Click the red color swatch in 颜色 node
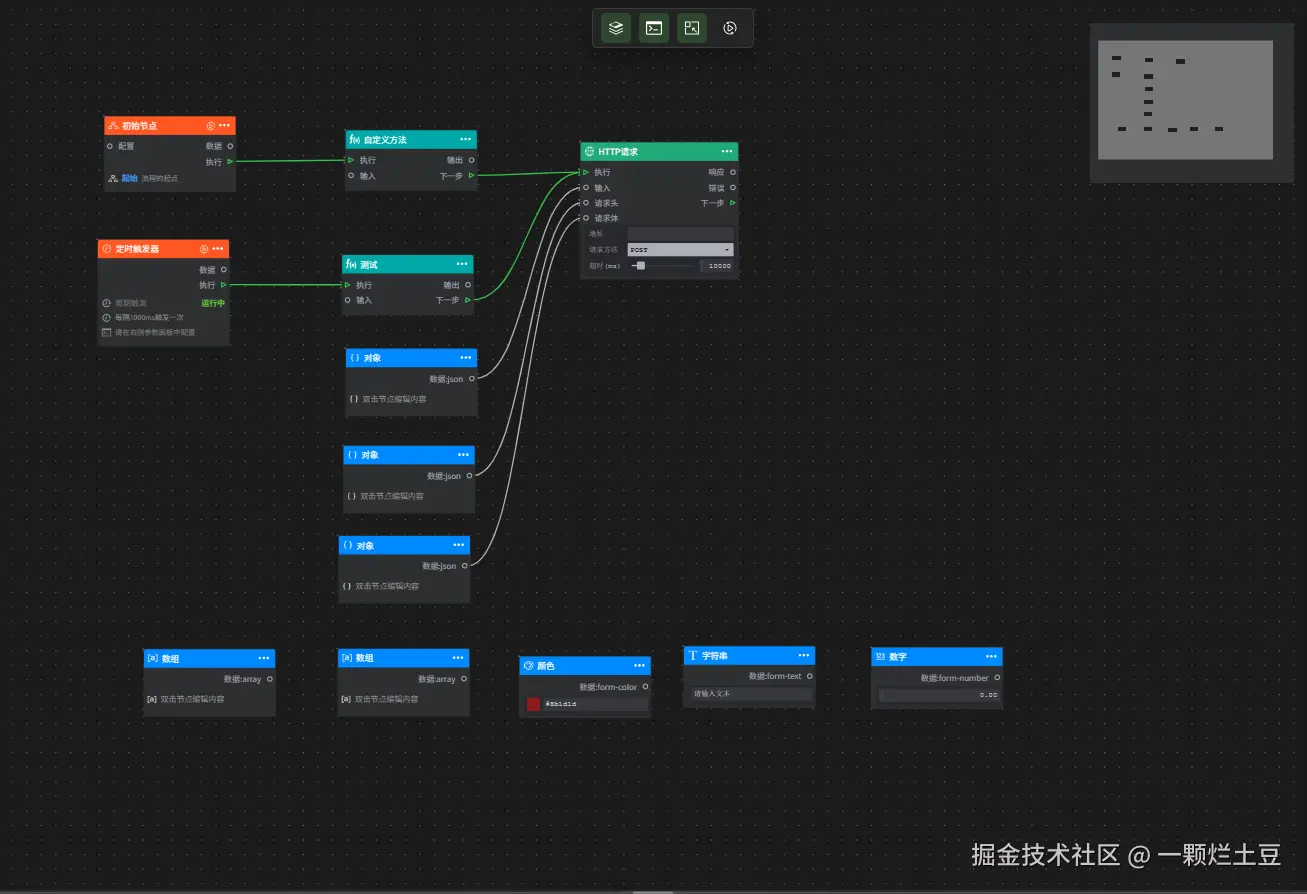1307x894 pixels. [534, 704]
